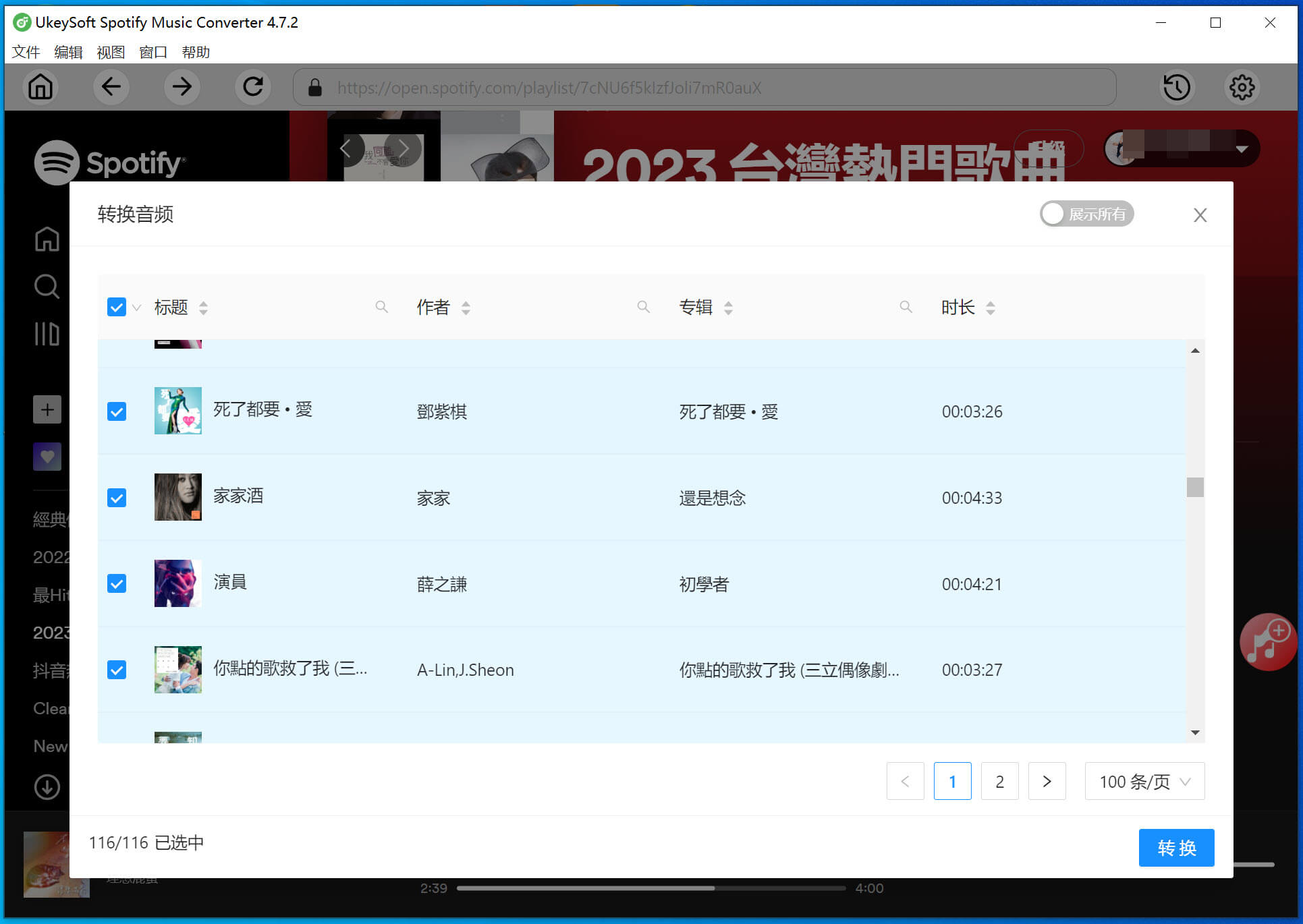The image size is (1303, 924).
Task: Click the 家家酒 album cover
Action: click(178, 497)
